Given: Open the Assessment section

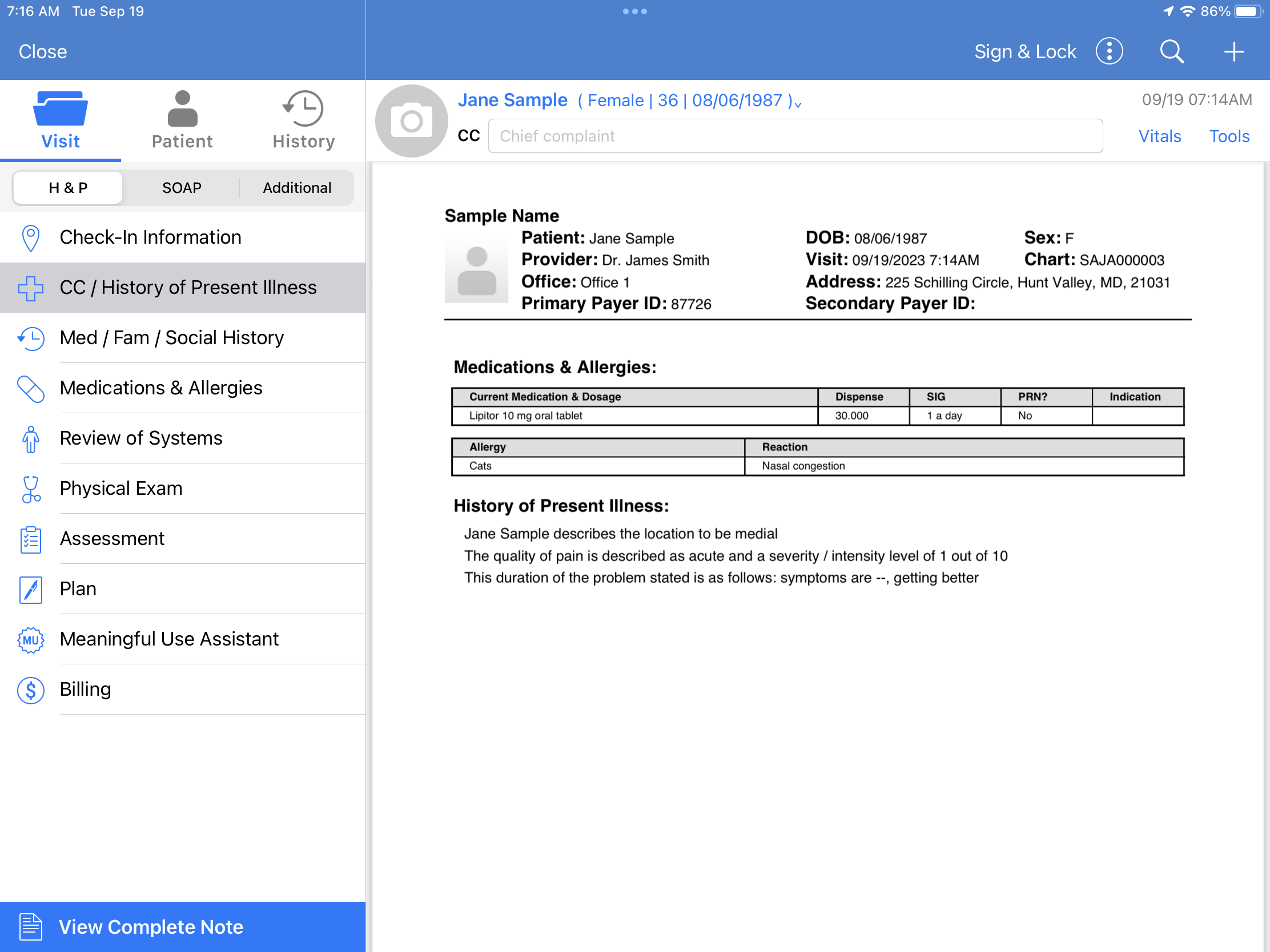Looking at the screenshot, I should coord(183,538).
